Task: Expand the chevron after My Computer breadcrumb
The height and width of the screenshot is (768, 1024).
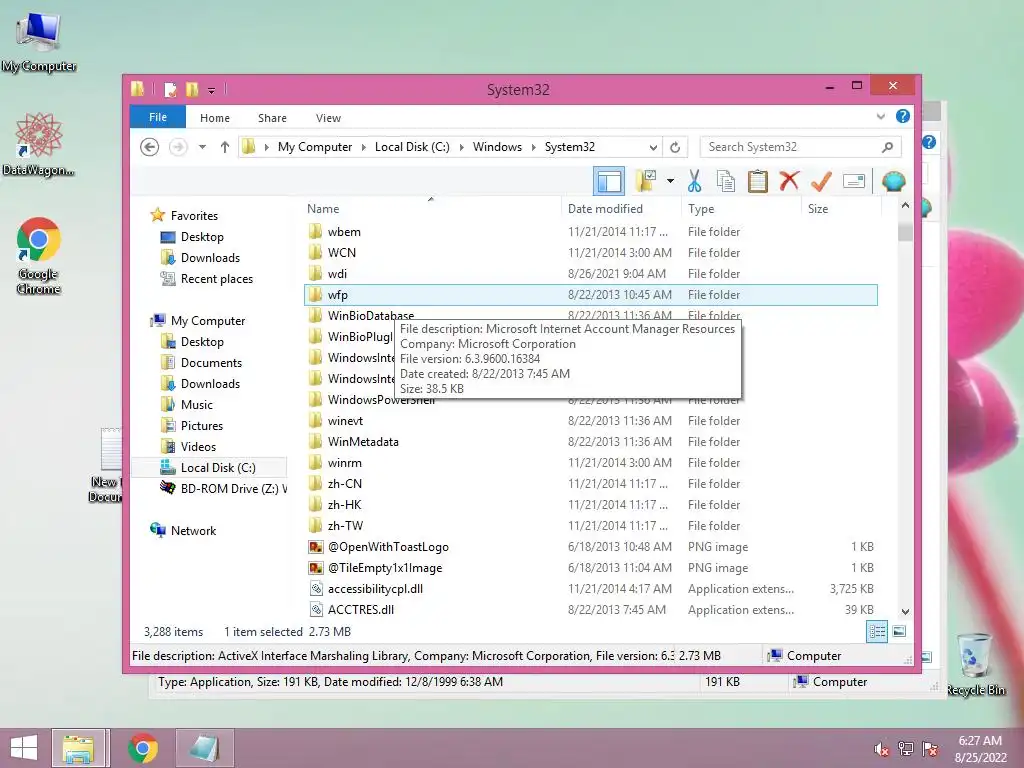Action: coord(364,147)
